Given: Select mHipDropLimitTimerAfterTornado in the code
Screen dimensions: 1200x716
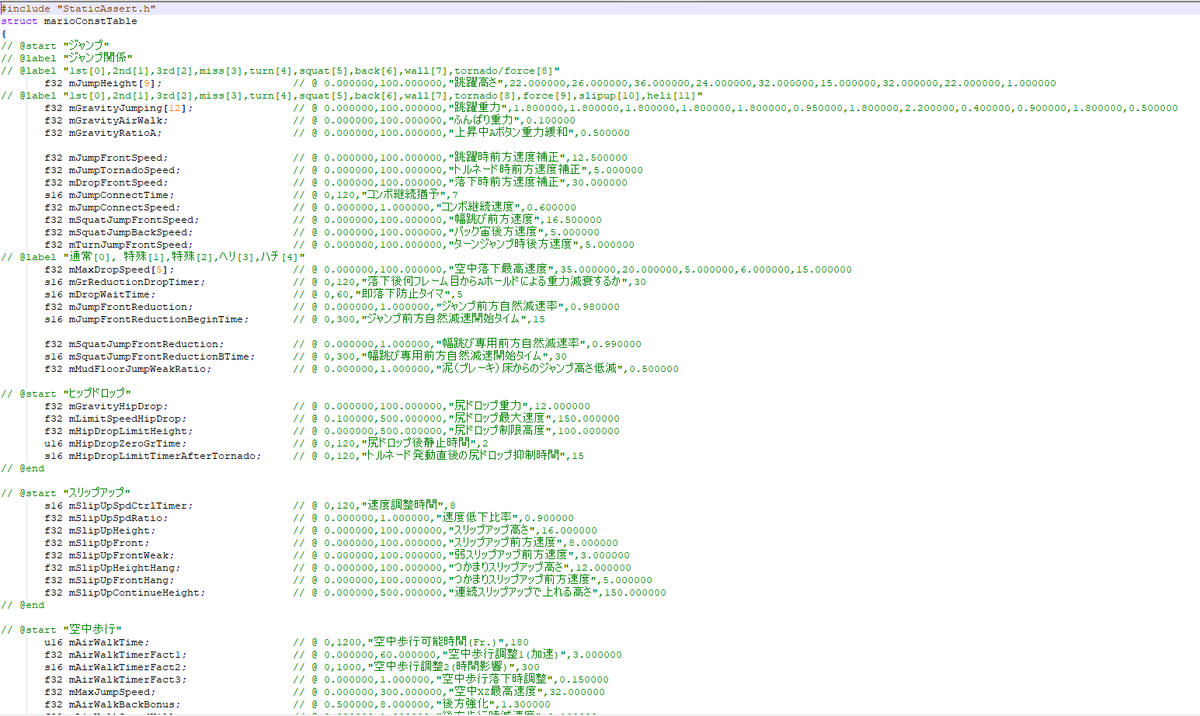Looking at the screenshot, I should (161, 455).
